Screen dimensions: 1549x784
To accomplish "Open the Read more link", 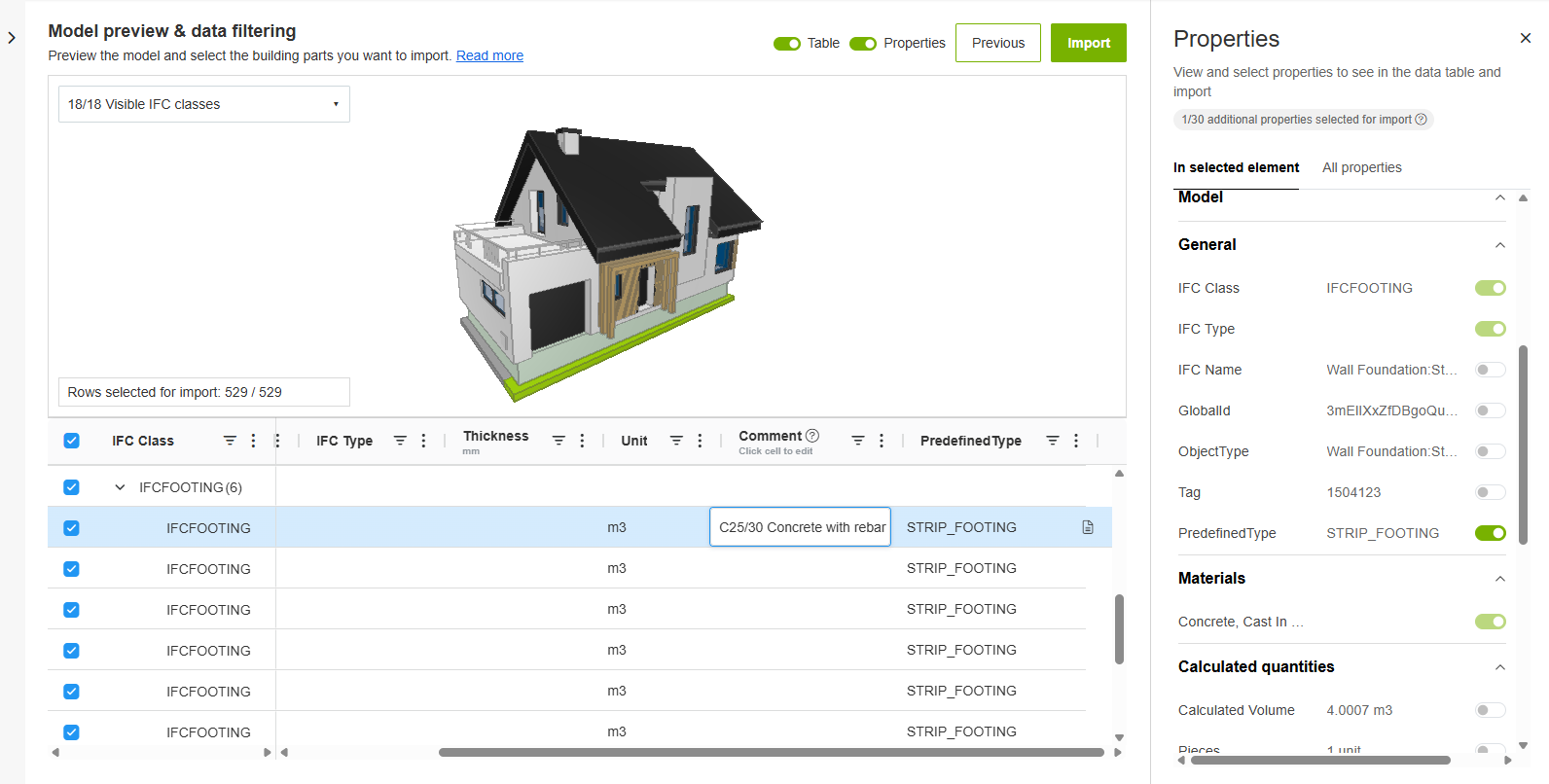I will [x=489, y=55].
